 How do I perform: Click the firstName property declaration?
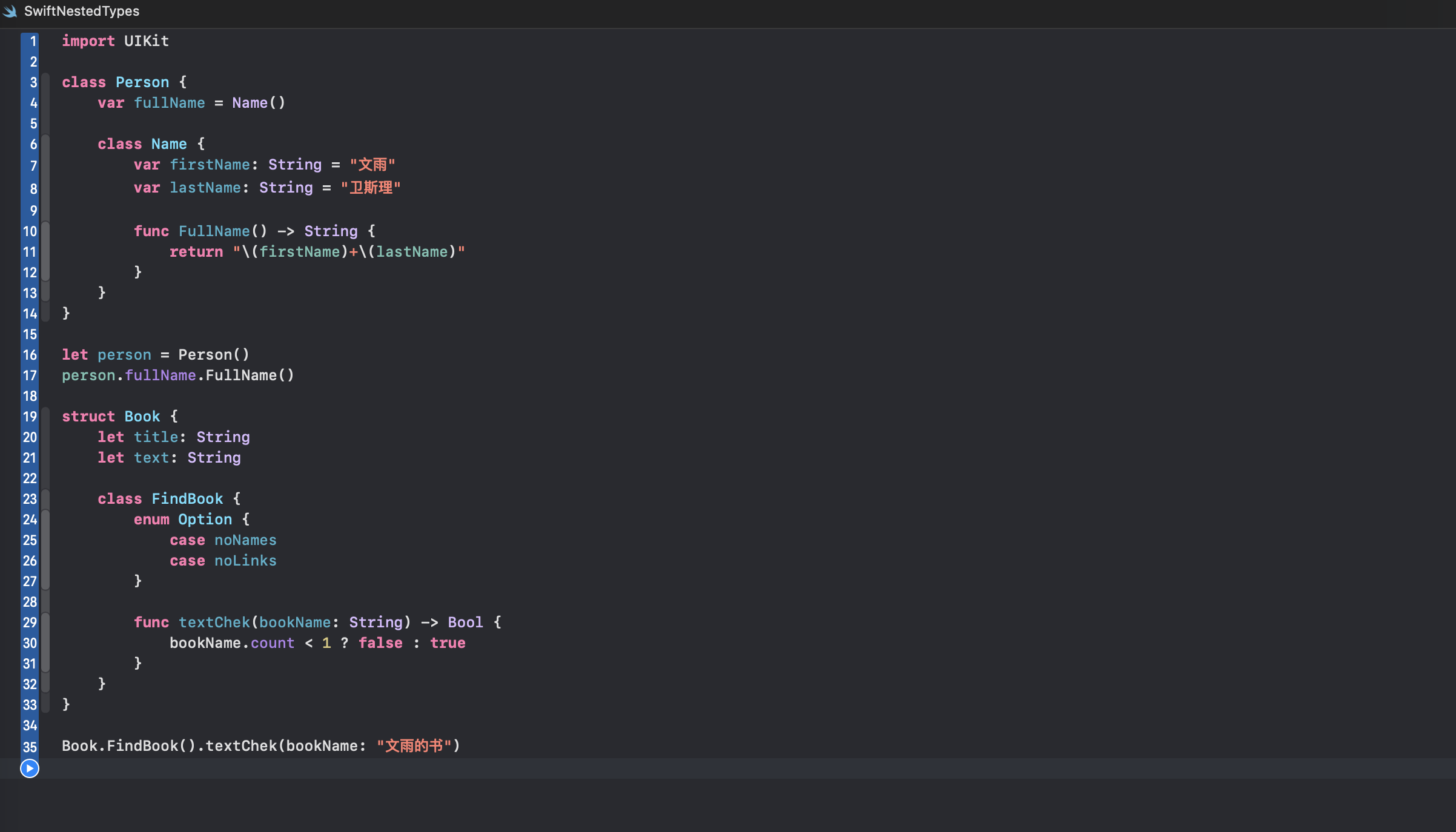click(210, 165)
